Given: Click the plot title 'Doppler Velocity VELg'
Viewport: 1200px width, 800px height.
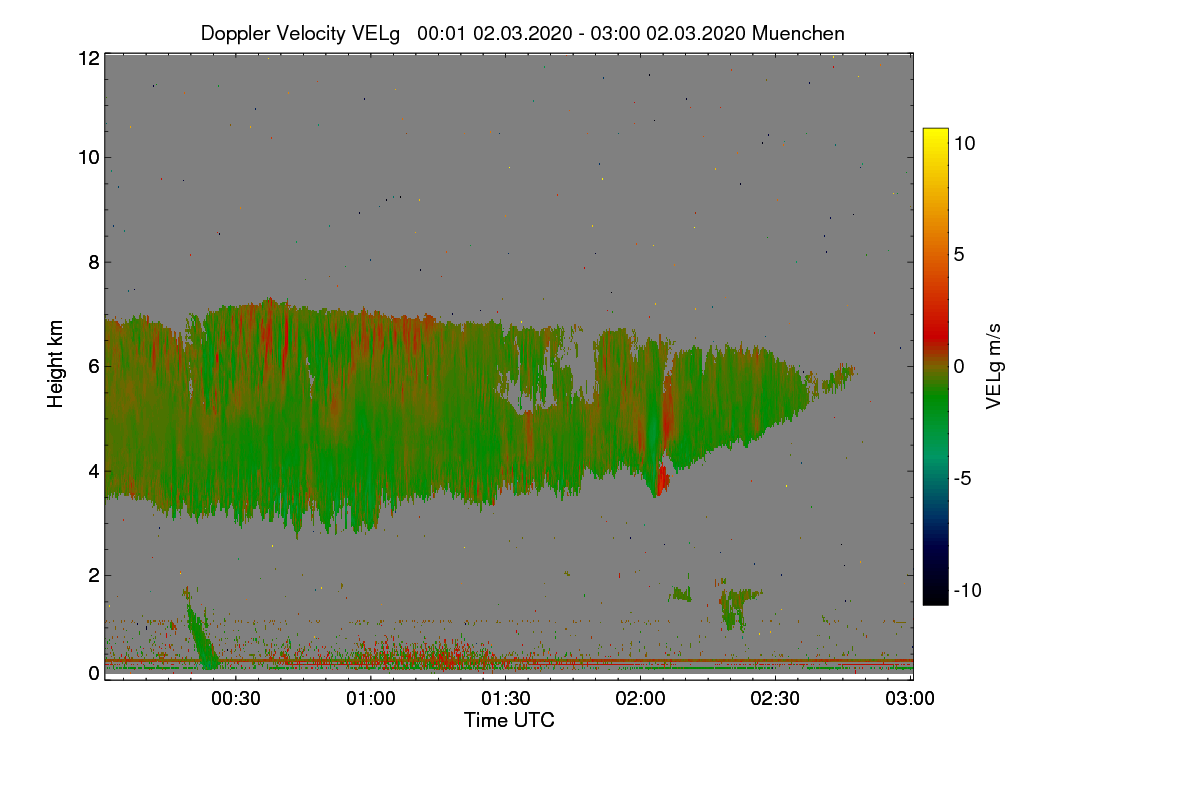Looking at the screenshot, I should (300, 33).
